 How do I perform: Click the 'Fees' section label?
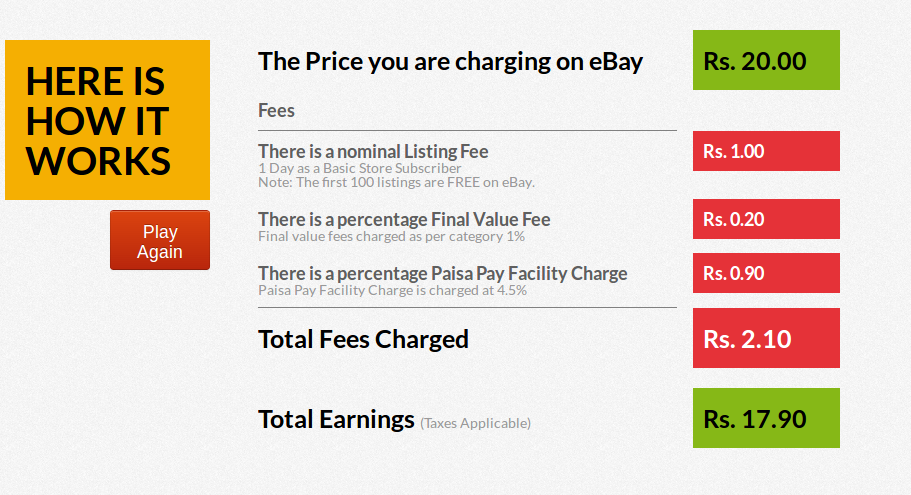[276, 110]
